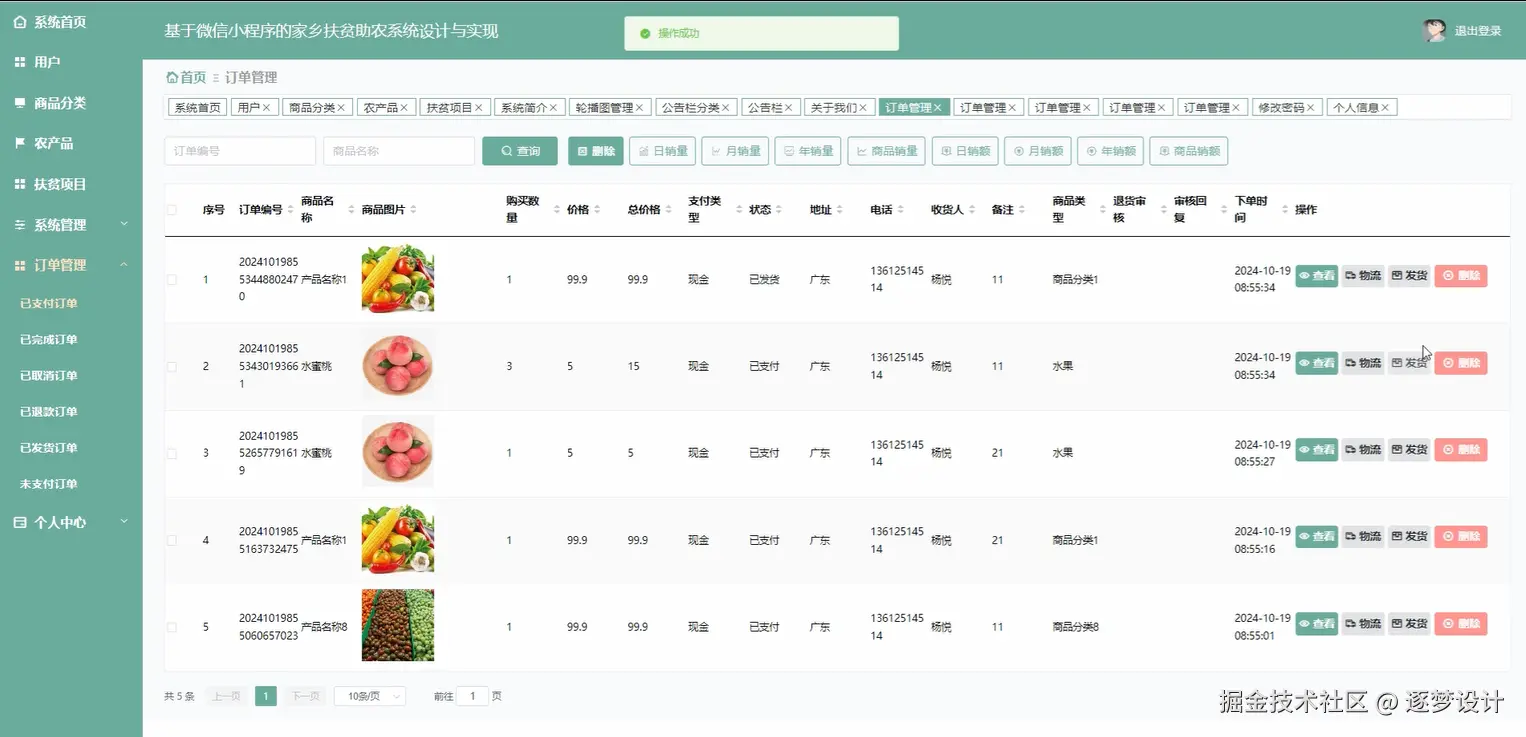The width and height of the screenshot is (1526, 737).
Task: Click 发货 for order row 3
Action: point(1409,450)
